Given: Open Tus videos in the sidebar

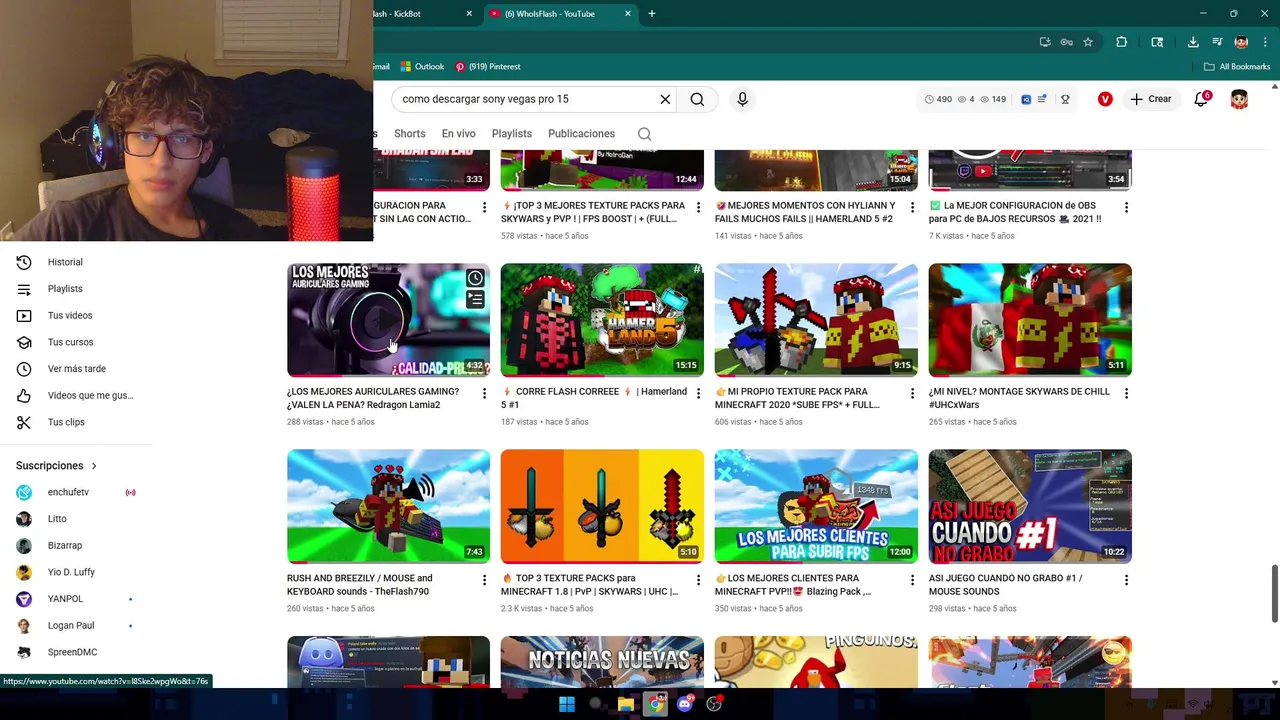Looking at the screenshot, I should click(x=69, y=315).
